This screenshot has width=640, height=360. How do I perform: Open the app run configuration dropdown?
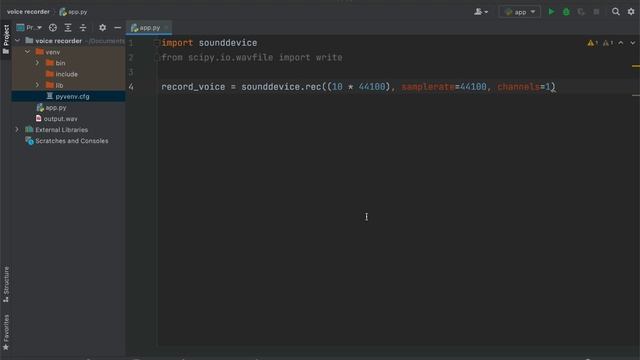pos(520,12)
